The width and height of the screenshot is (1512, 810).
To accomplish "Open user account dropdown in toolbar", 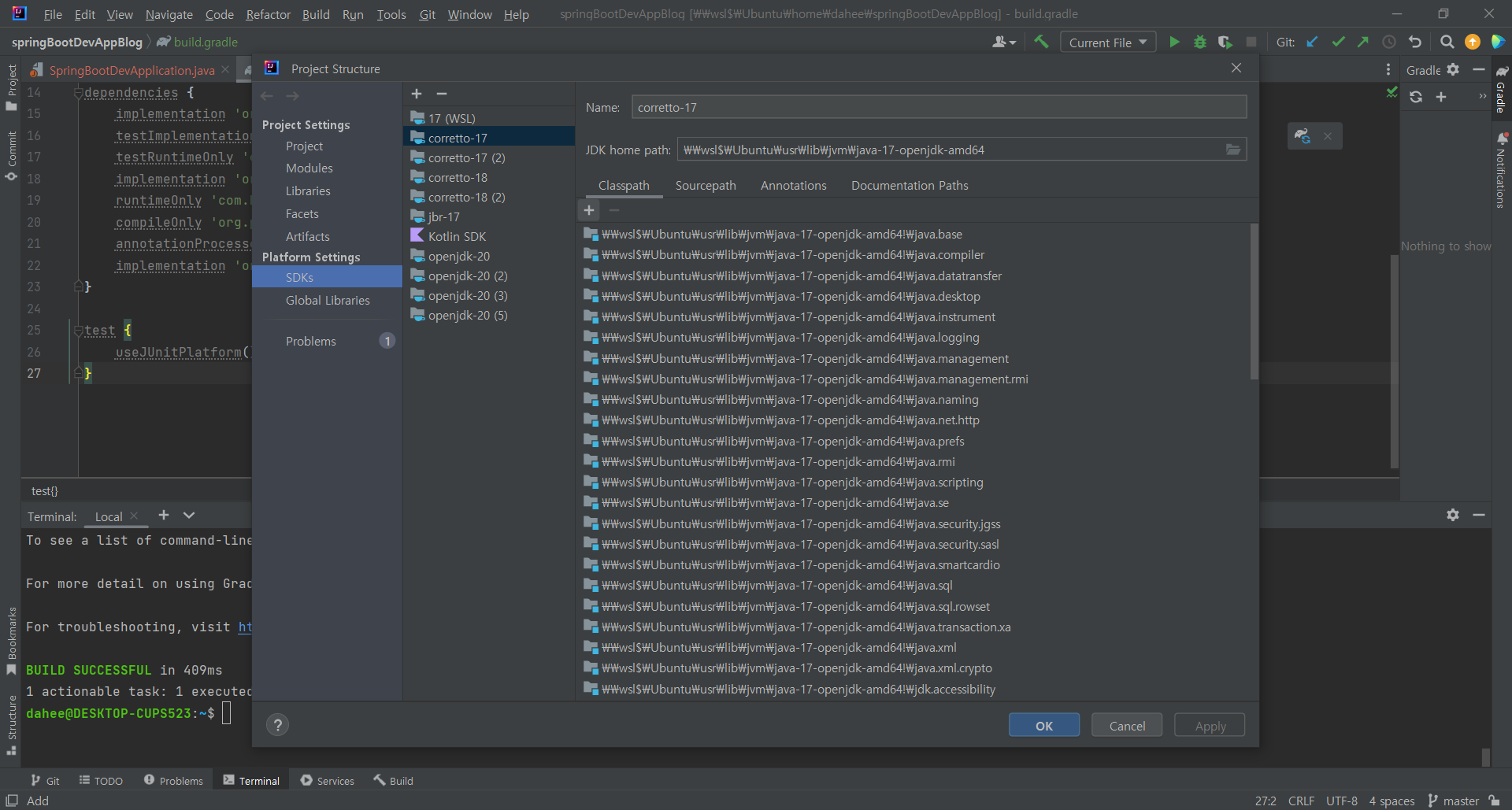I will (x=1004, y=42).
